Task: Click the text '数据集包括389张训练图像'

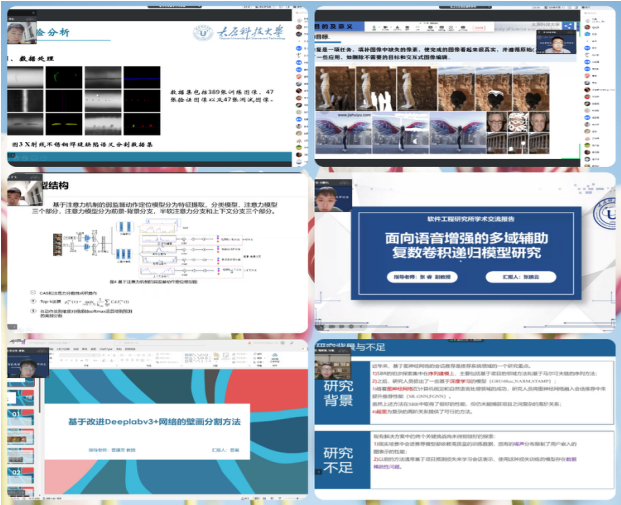Action: 215,92
